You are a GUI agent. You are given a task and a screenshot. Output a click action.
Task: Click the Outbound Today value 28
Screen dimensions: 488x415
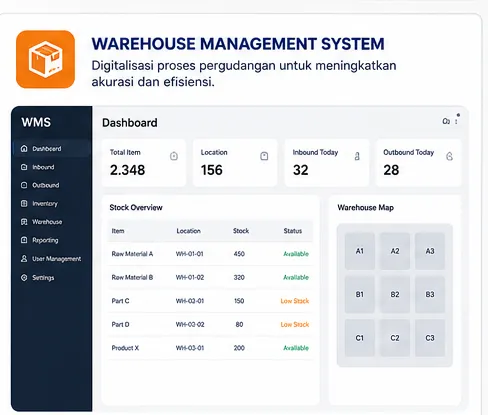click(391, 170)
